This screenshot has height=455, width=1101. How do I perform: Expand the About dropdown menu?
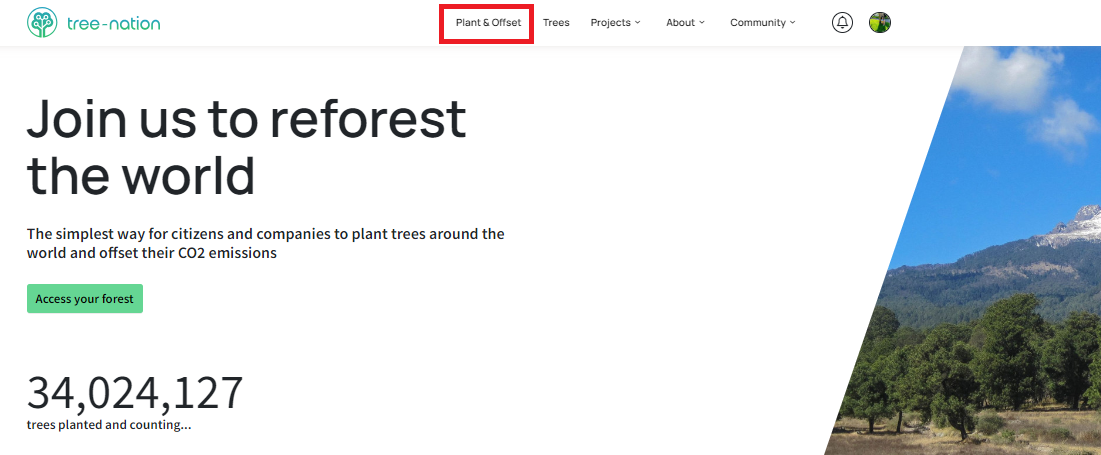[685, 22]
